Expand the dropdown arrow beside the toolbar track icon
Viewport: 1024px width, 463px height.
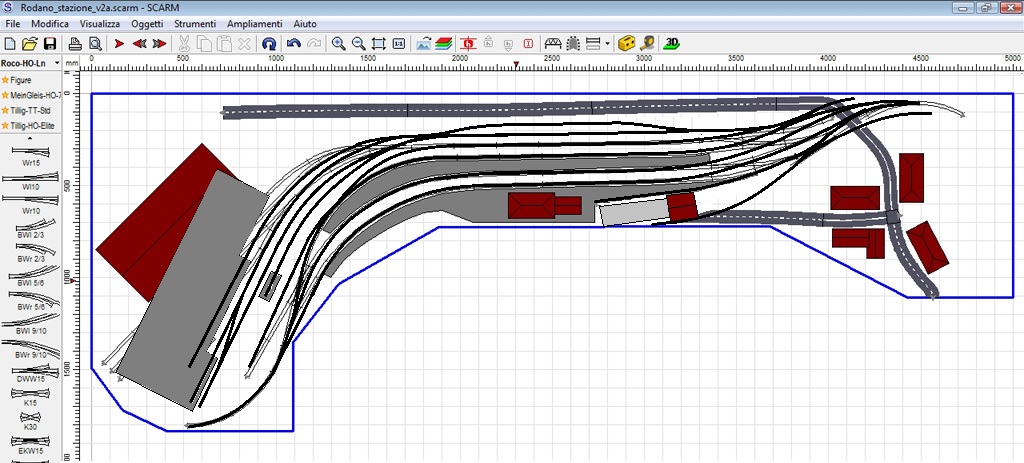(x=607, y=44)
